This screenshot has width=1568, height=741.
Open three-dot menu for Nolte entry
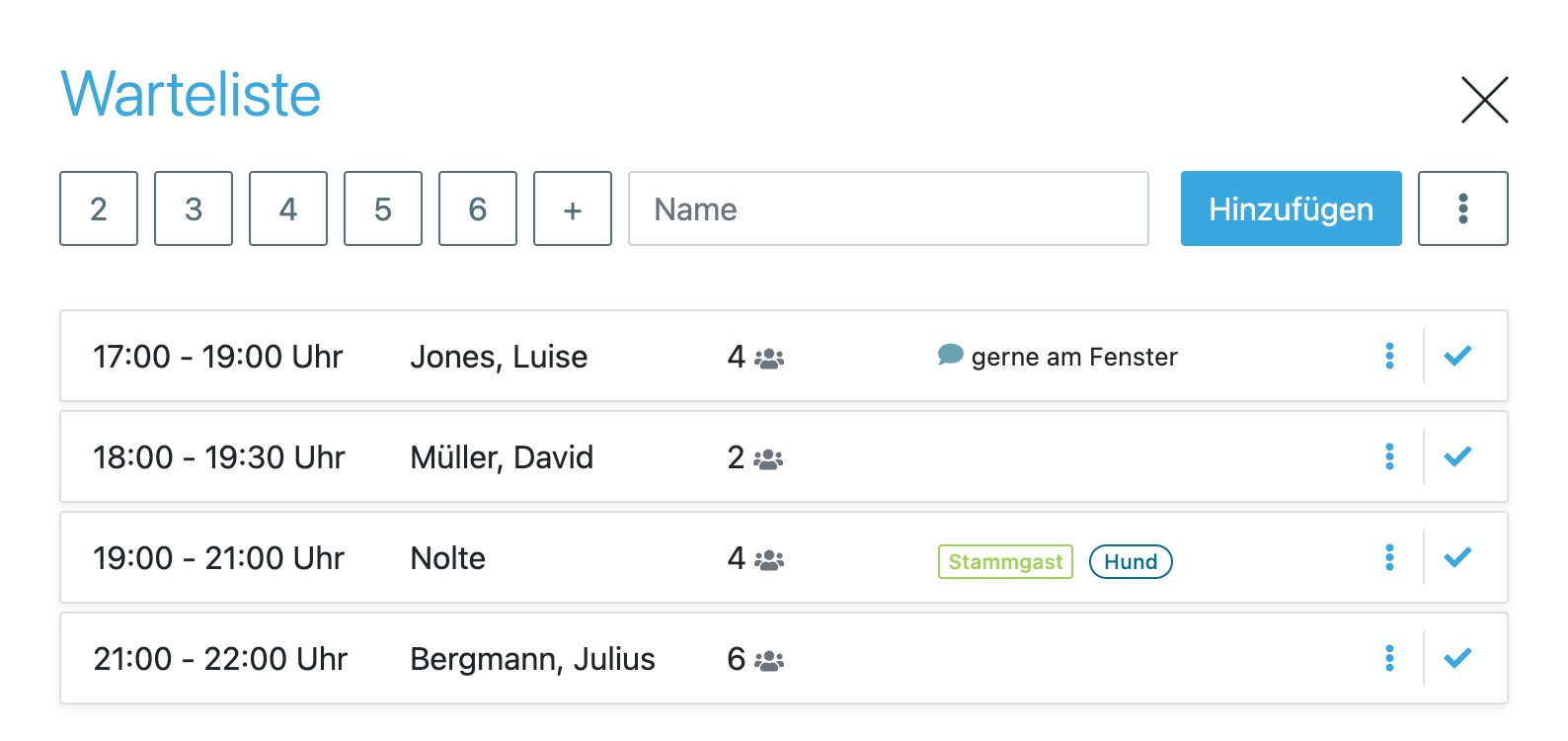[x=1389, y=557]
